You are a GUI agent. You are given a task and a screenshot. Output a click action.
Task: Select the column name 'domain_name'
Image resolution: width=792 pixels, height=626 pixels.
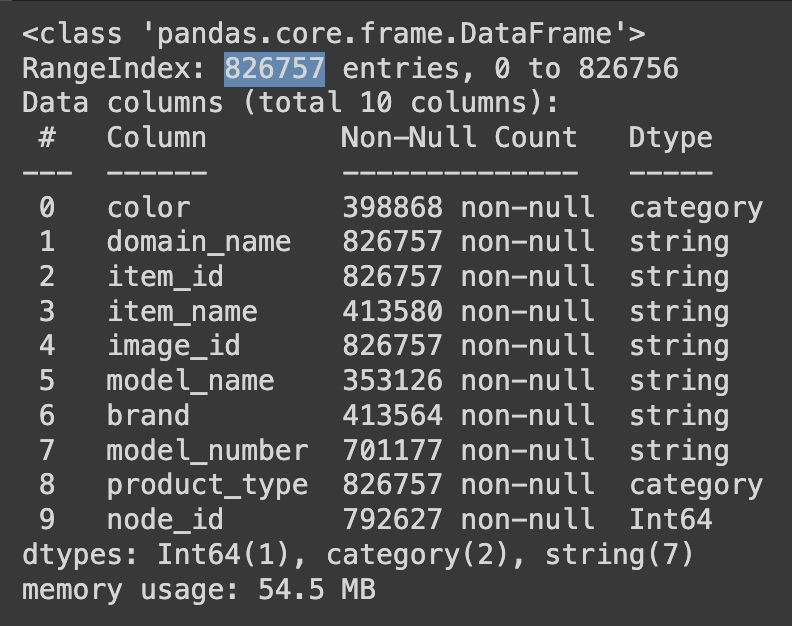coord(199,242)
